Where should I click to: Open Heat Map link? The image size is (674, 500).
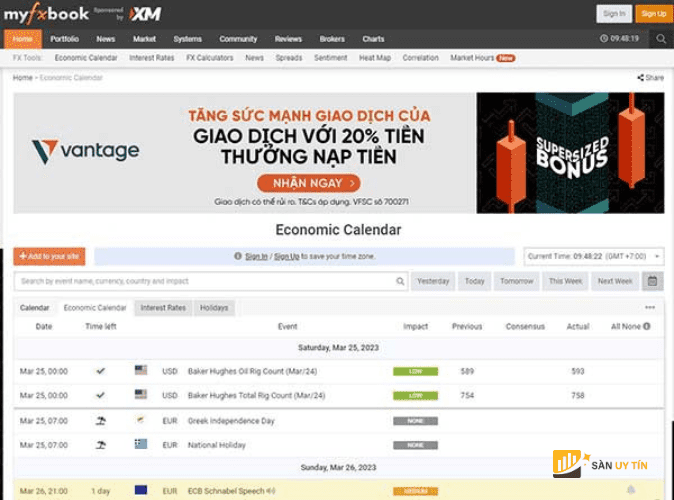(x=375, y=58)
